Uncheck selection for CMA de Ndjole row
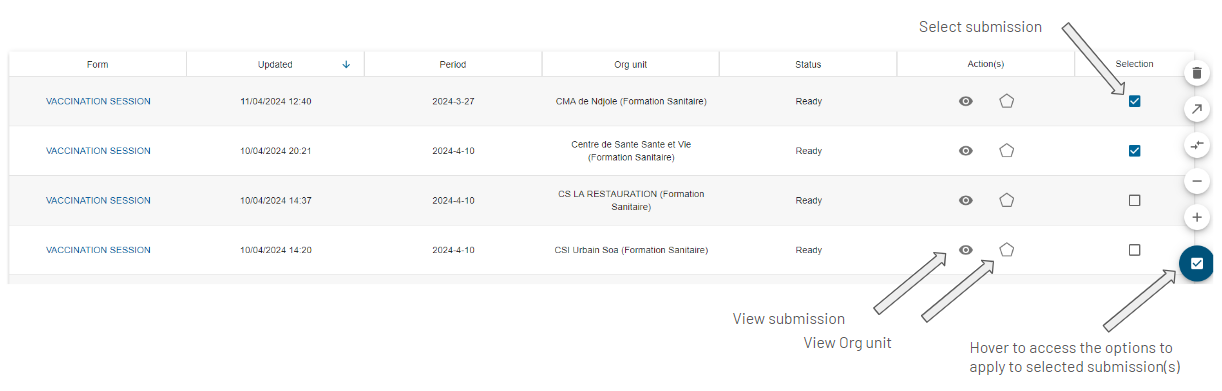 click(x=1134, y=101)
